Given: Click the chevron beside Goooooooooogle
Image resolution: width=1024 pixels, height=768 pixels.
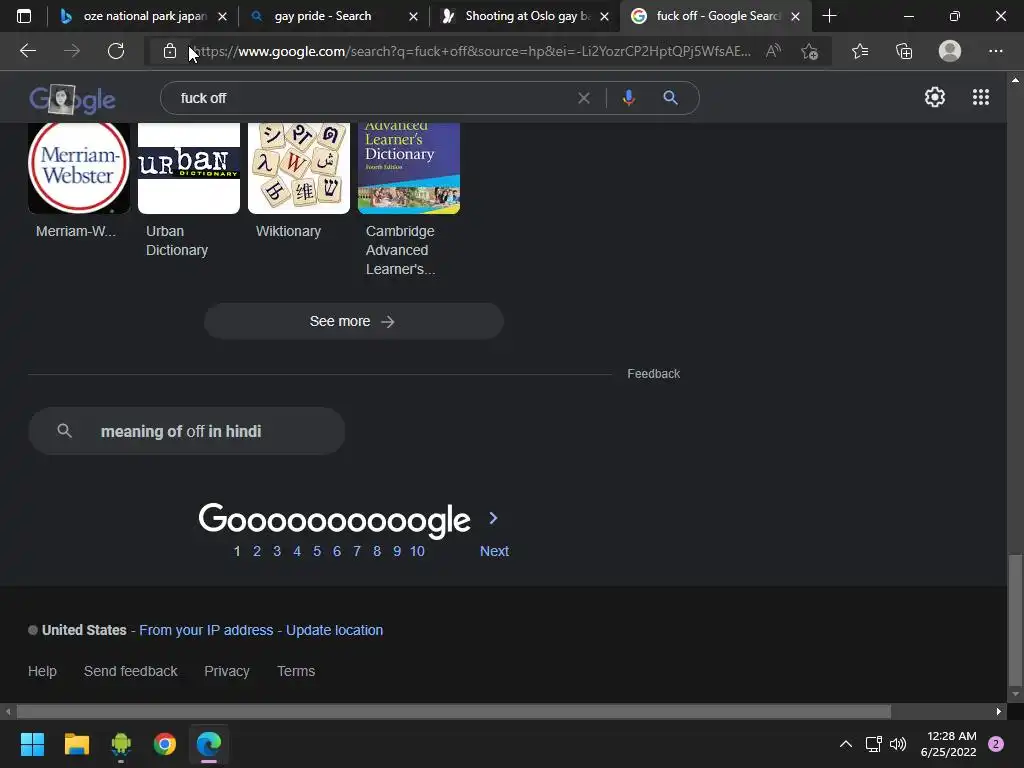Looking at the screenshot, I should pyautogui.click(x=494, y=518).
